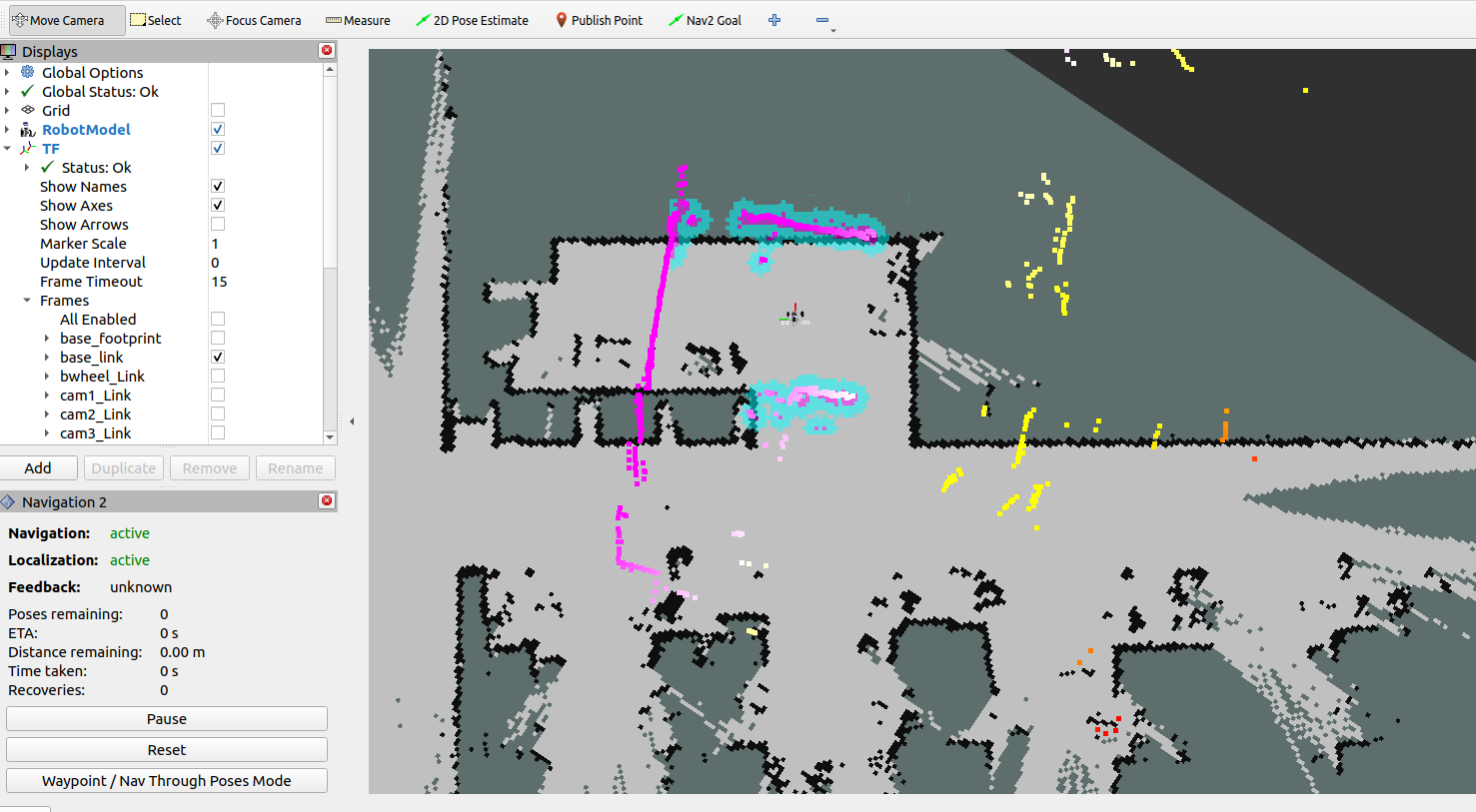Choose the Focus Camera tool
Screen dimensions: 1476x812
pos(254,20)
